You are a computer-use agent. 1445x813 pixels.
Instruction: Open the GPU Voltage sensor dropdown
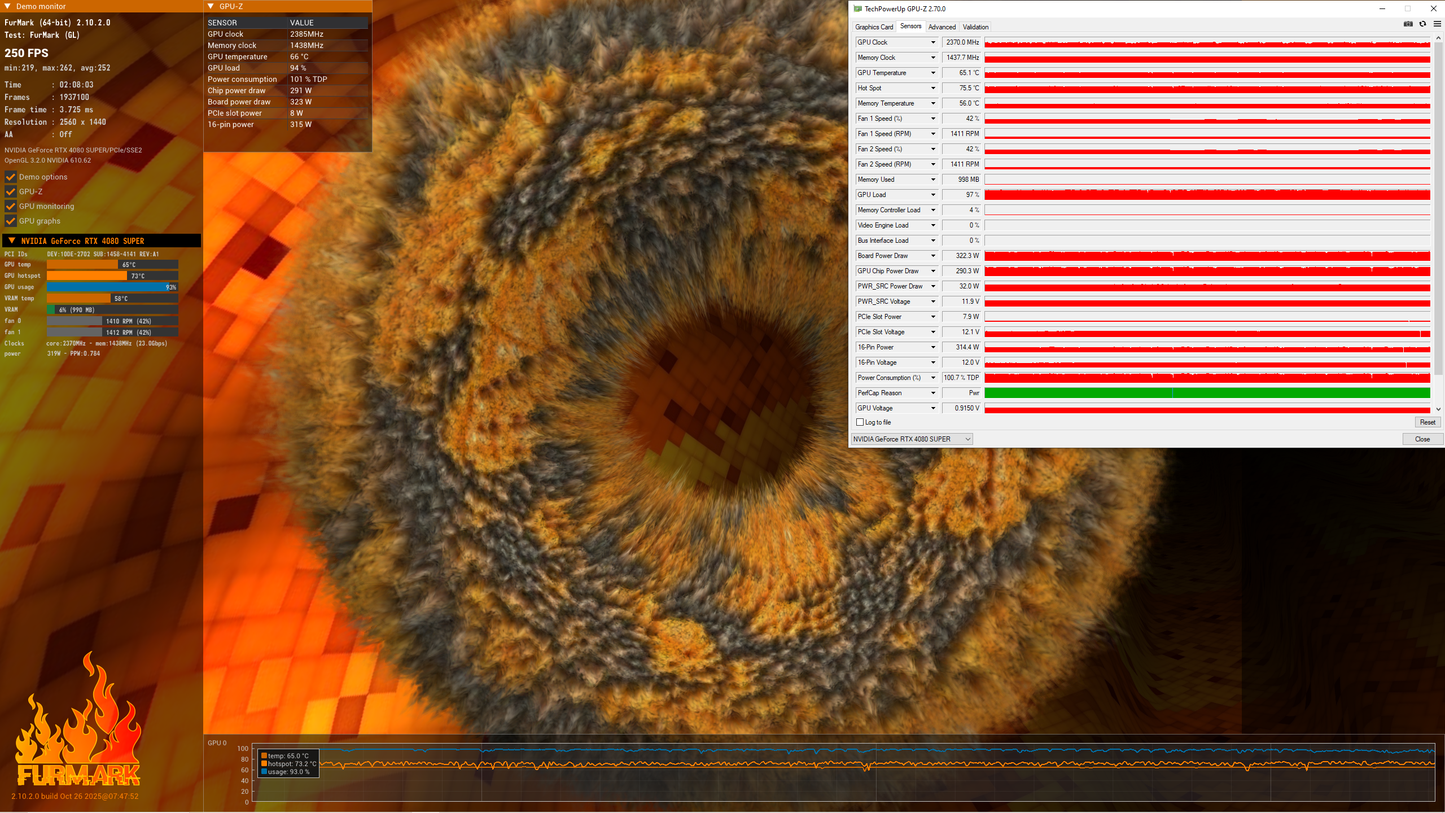click(x=933, y=408)
